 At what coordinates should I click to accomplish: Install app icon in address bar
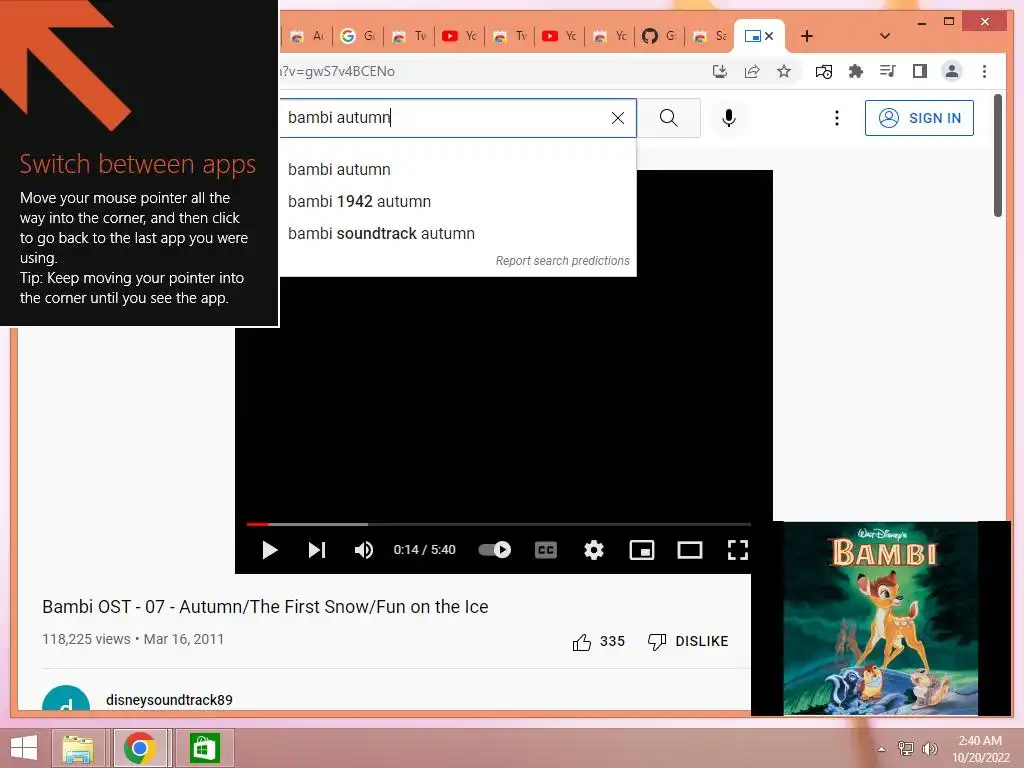(x=720, y=71)
